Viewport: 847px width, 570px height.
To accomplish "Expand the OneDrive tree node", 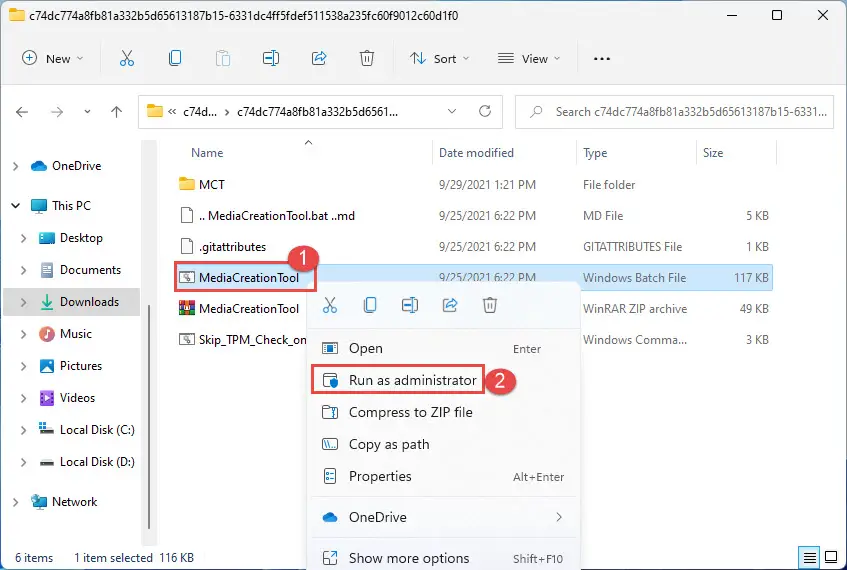I will click(x=16, y=166).
